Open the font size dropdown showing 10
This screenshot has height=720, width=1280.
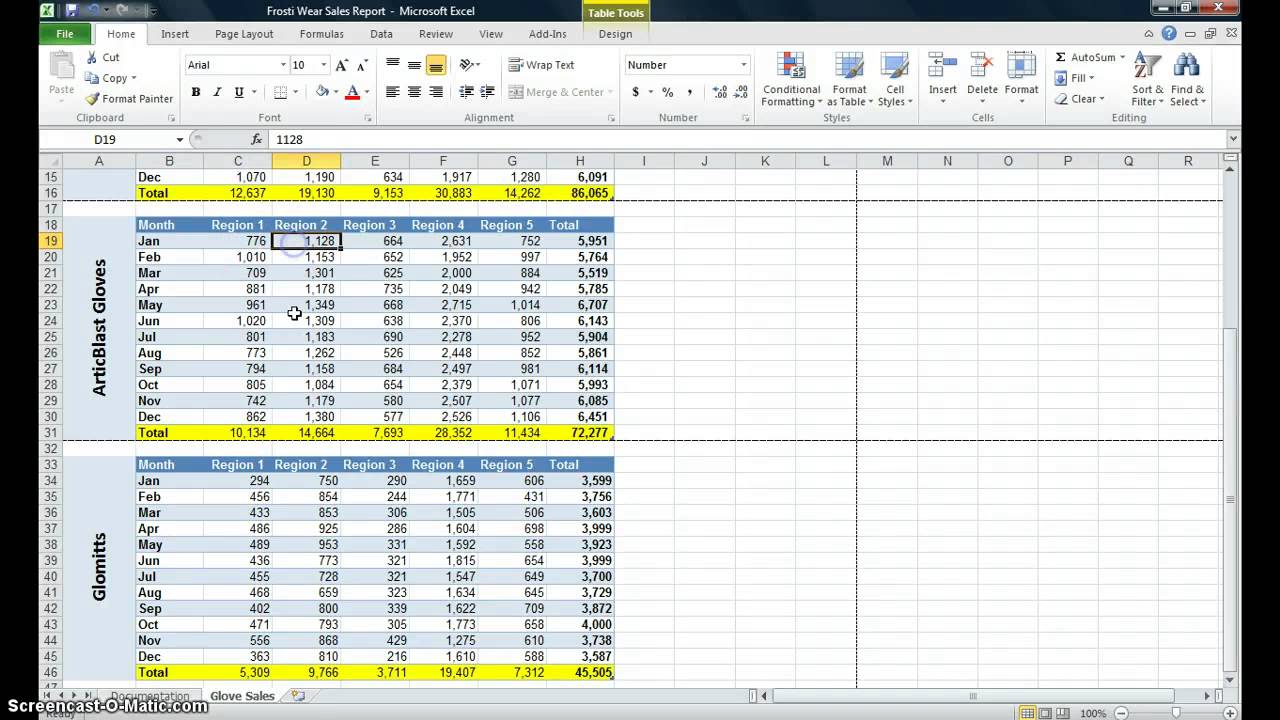click(323, 65)
